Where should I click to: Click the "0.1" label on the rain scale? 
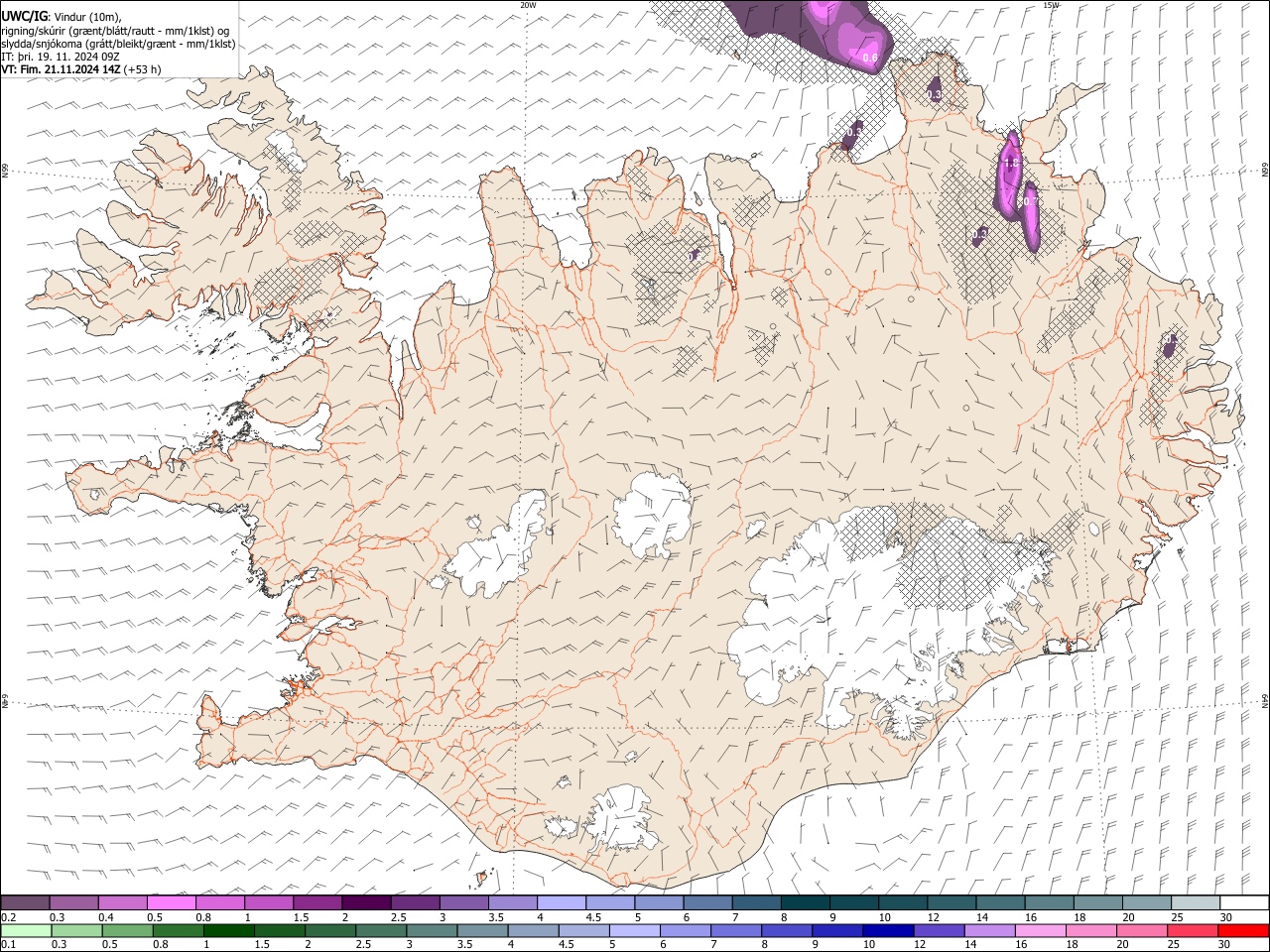pos(9,944)
